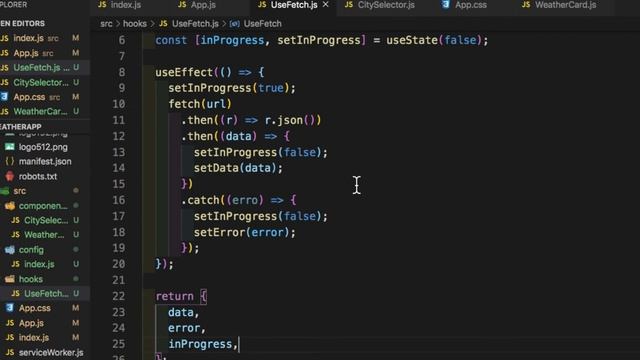This screenshot has height=360, width=640.
Task: Open Weather... file under components folder
Action: pos(44,235)
